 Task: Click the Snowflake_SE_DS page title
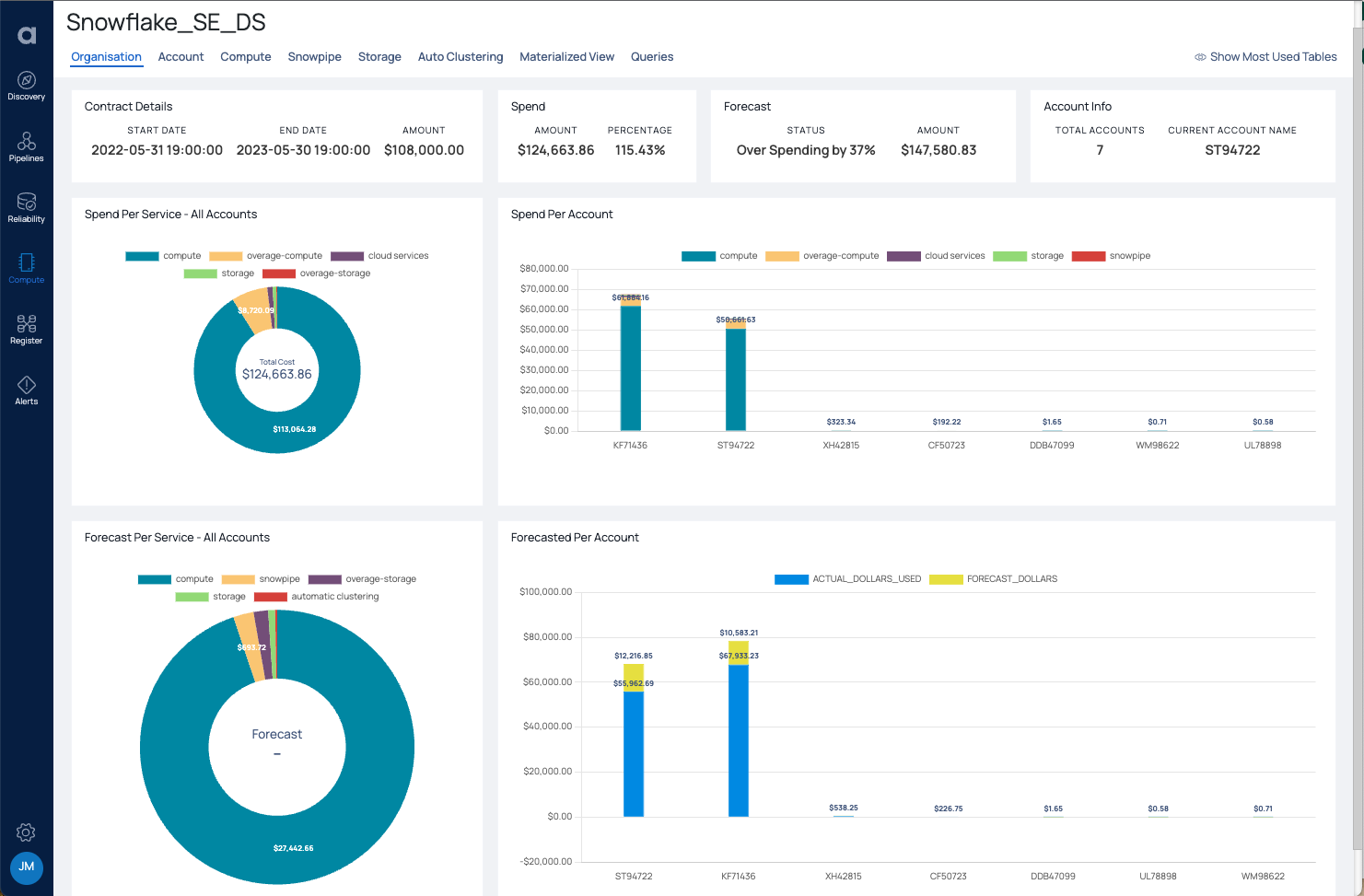(x=166, y=23)
